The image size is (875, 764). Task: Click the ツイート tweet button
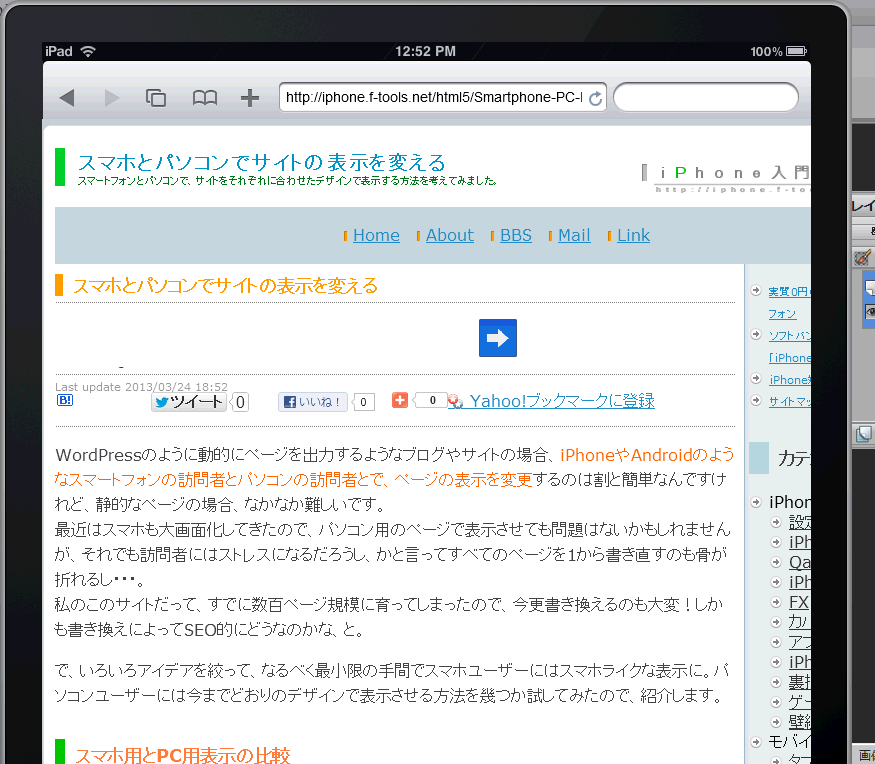click(189, 402)
